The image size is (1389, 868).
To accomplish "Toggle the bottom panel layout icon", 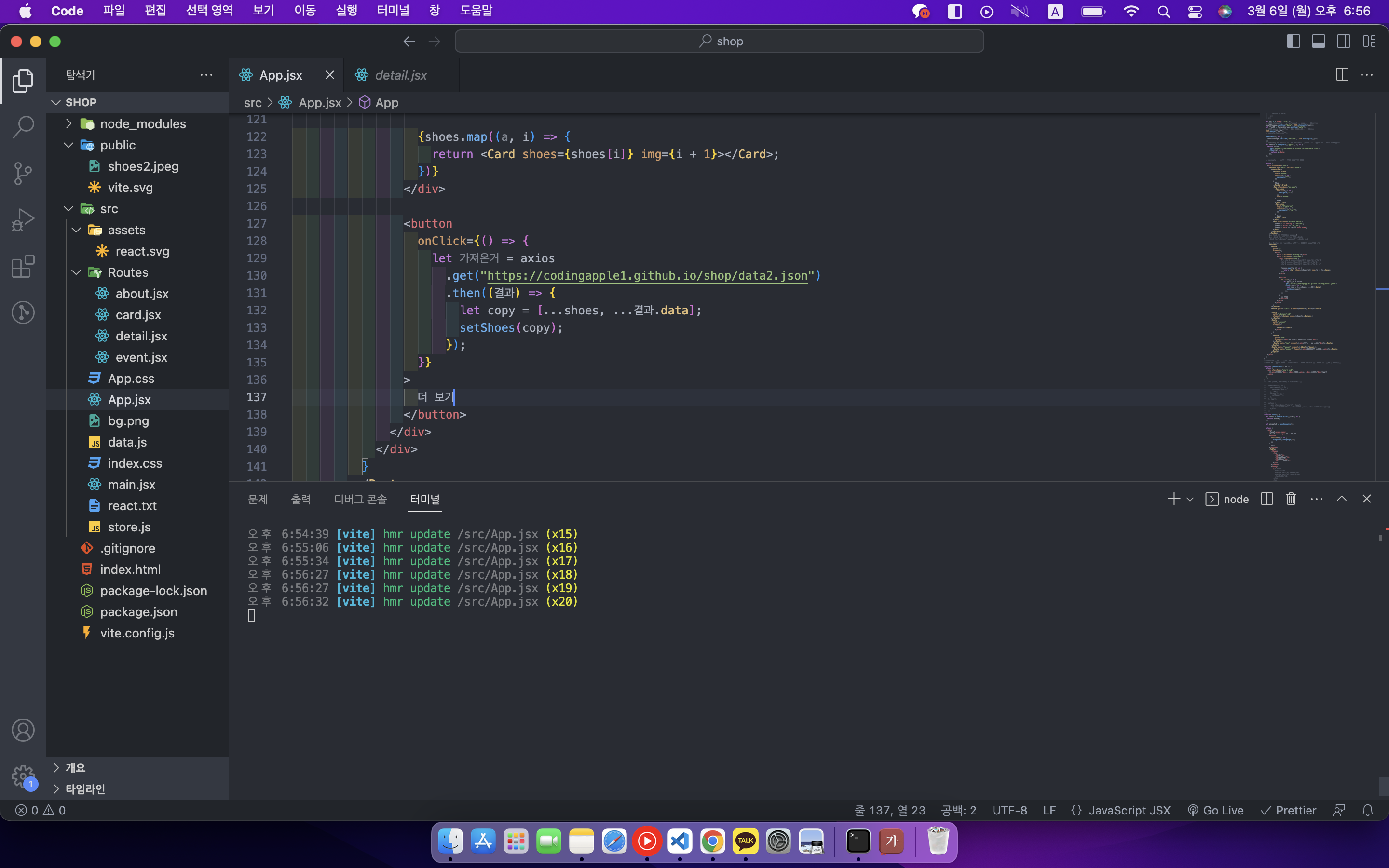I will (x=1319, y=41).
